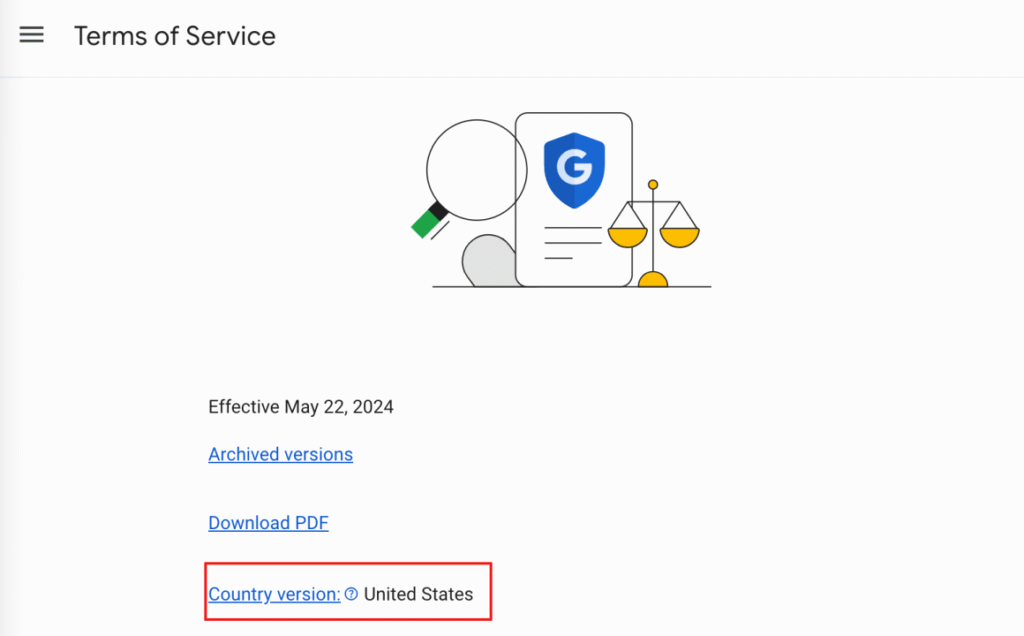The image size is (1024, 636).
Task: Download the PDF via Download PDF link
Action: [x=268, y=523]
